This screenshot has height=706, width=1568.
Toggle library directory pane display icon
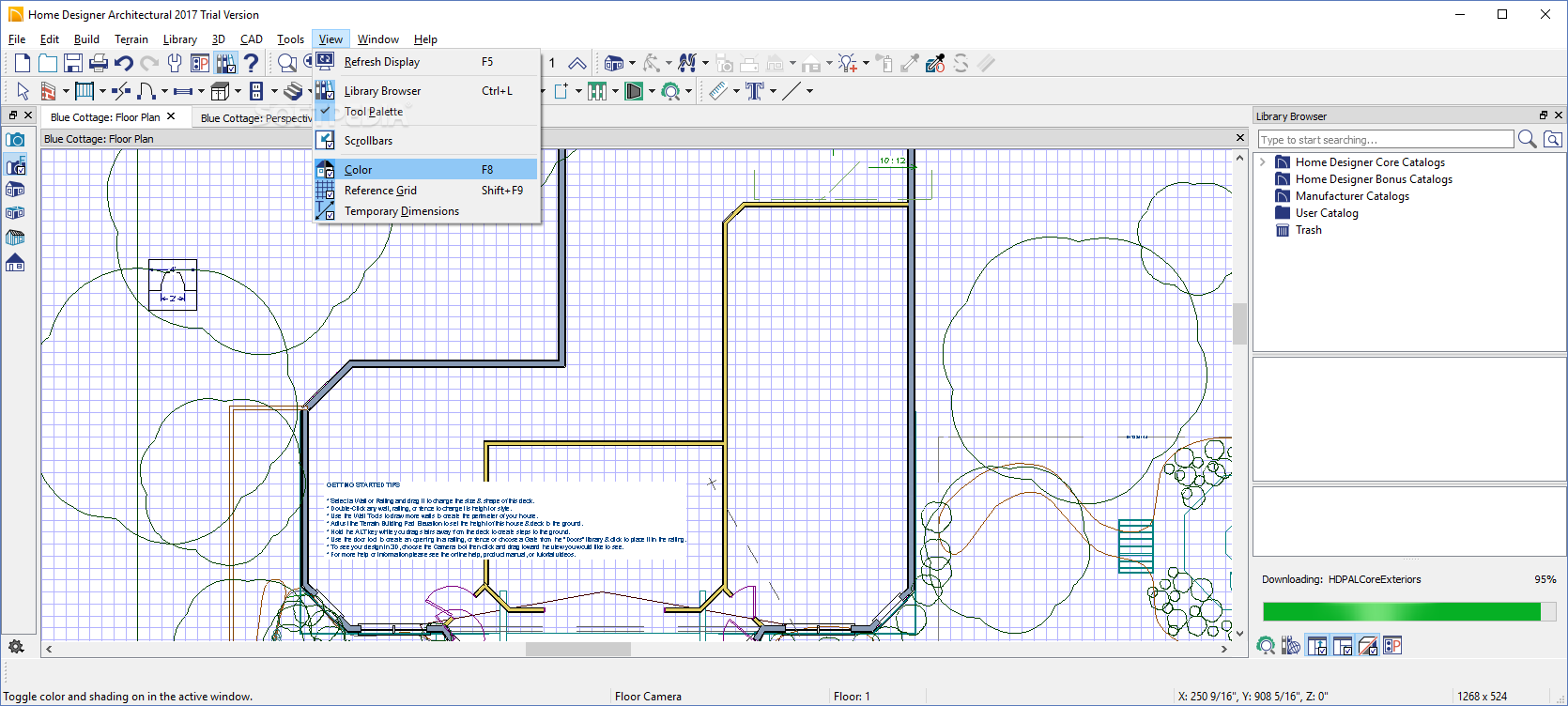click(x=1317, y=646)
